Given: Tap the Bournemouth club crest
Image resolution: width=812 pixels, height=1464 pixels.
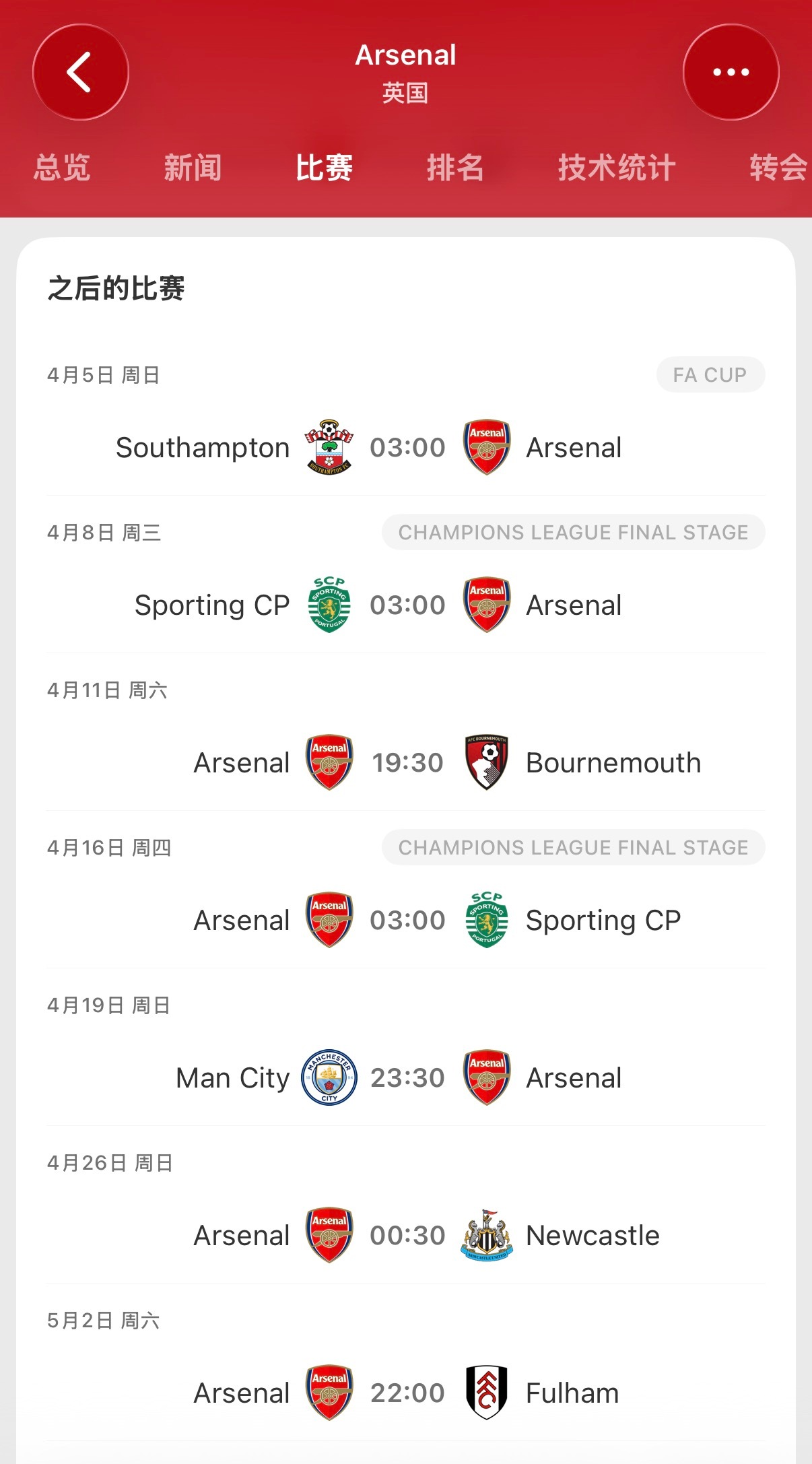Looking at the screenshot, I should click(487, 762).
